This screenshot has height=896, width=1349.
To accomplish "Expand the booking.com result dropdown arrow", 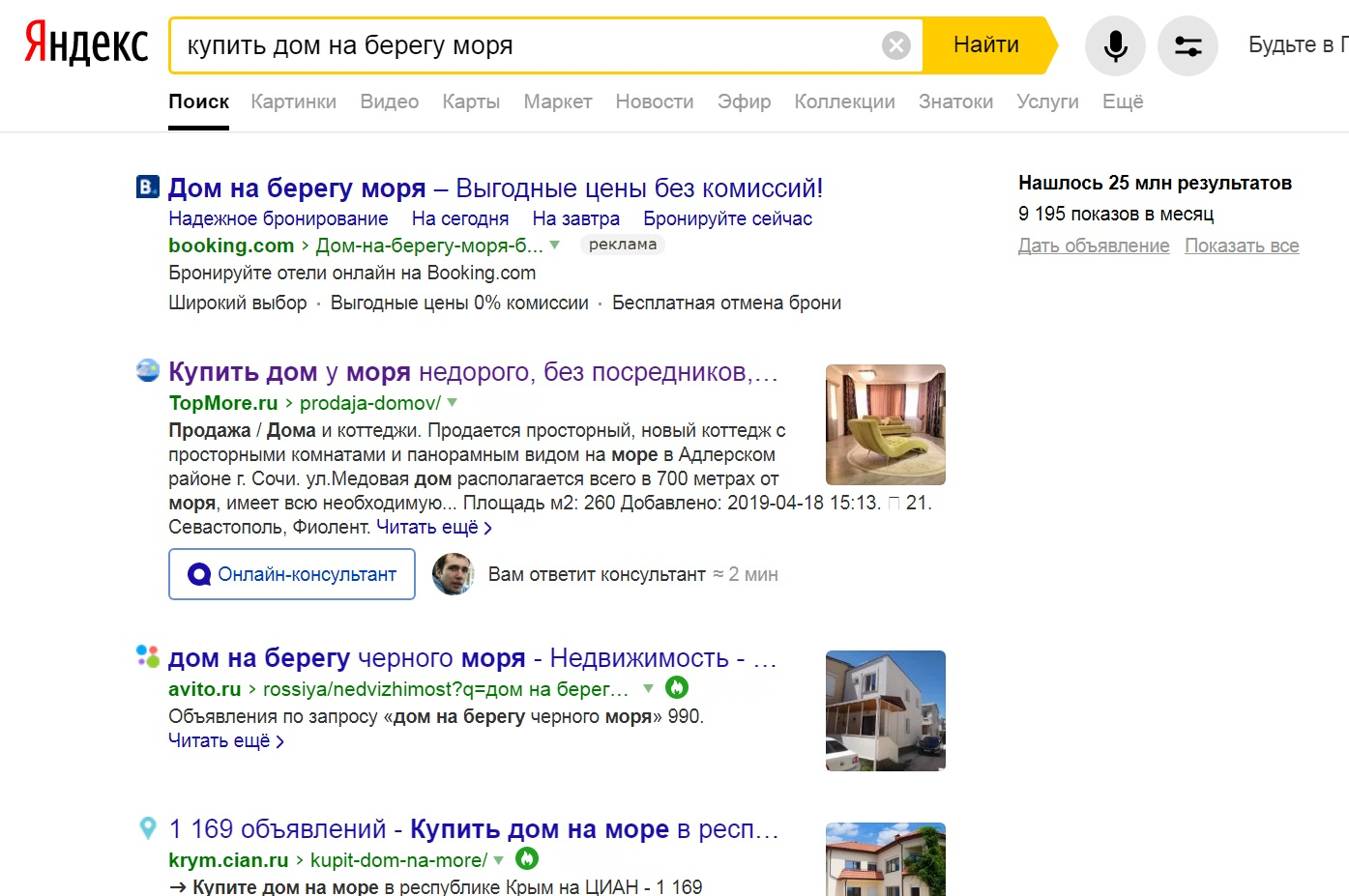I will 555,245.
